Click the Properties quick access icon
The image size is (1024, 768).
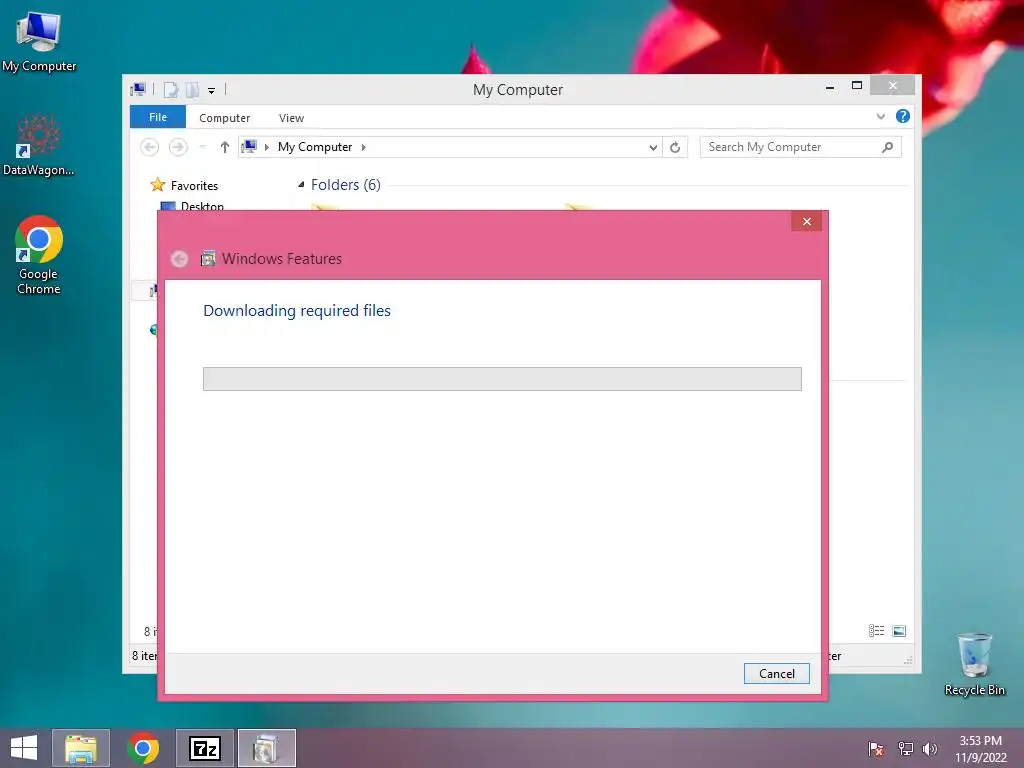pyautogui.click(x=171, y=89)
